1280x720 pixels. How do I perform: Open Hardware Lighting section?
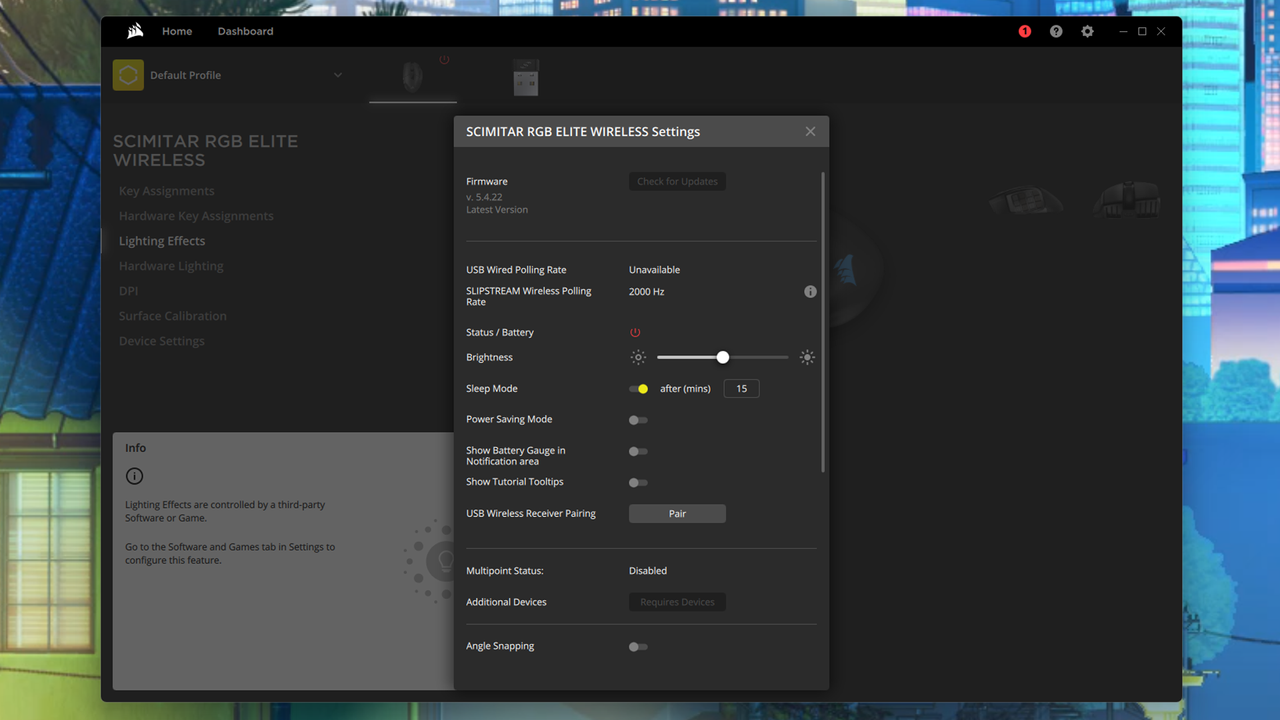click(x=171, y=266)
